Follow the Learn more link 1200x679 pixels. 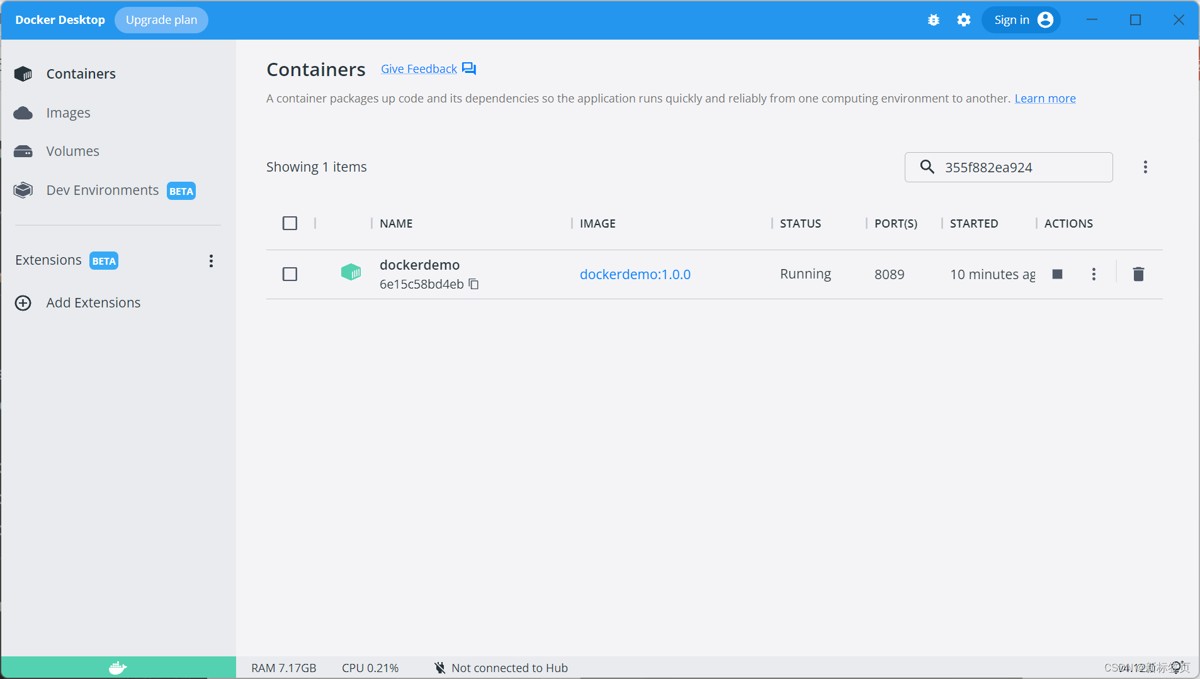click(1045, 98)
